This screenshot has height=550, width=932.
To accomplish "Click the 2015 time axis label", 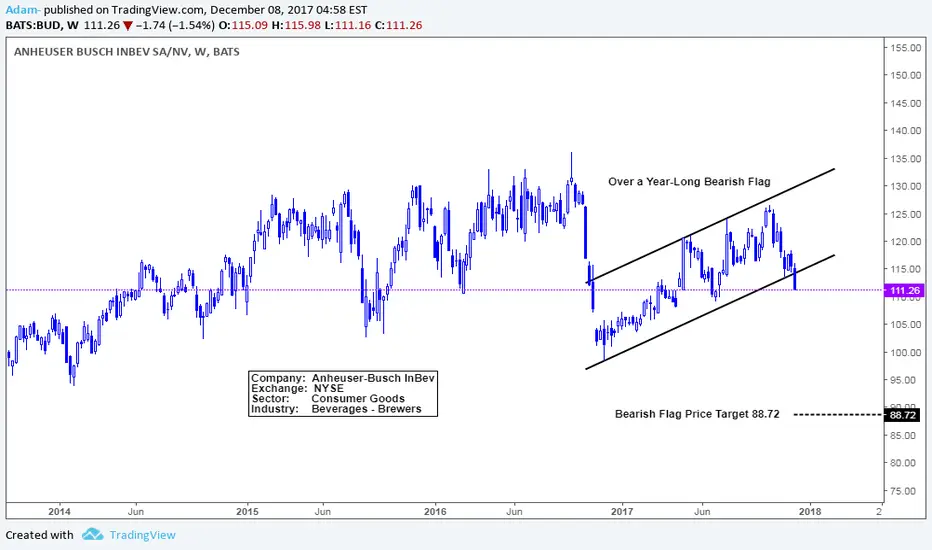I will [247, 511].
